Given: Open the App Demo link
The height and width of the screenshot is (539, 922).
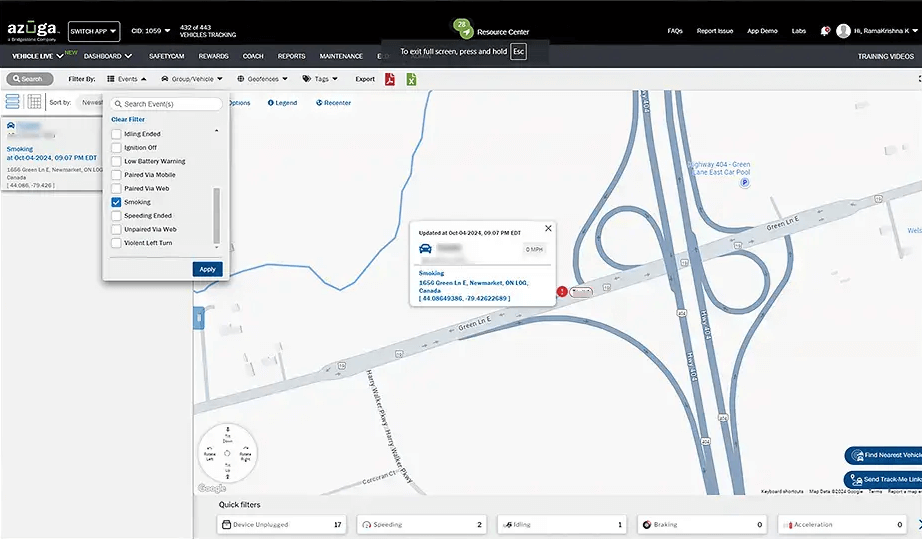Looking at the screenshot, I should click(762, 31).
